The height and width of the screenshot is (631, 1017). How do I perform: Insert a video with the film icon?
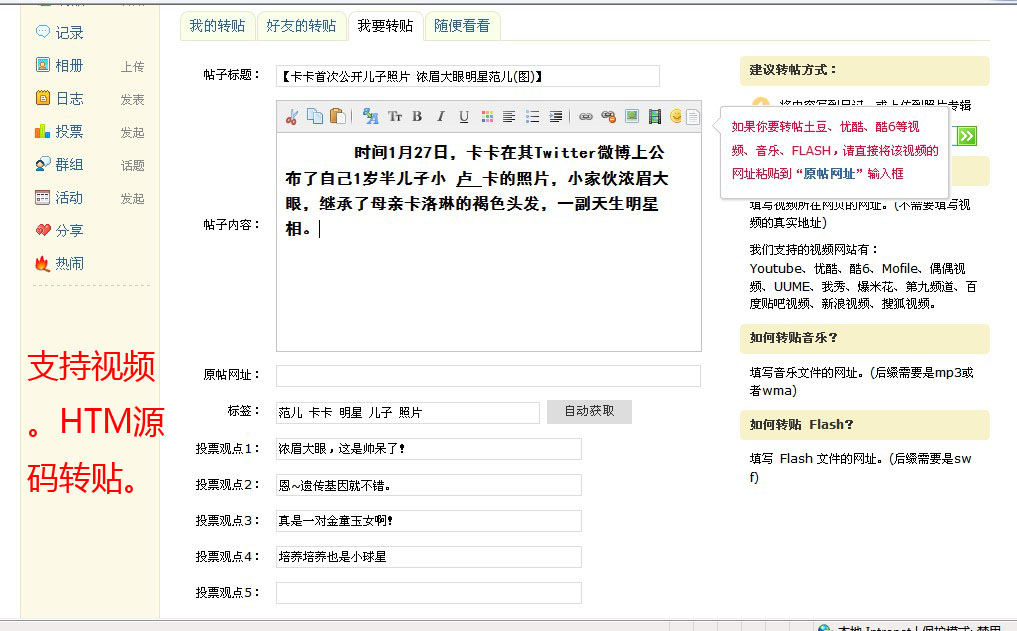(655, 117)
